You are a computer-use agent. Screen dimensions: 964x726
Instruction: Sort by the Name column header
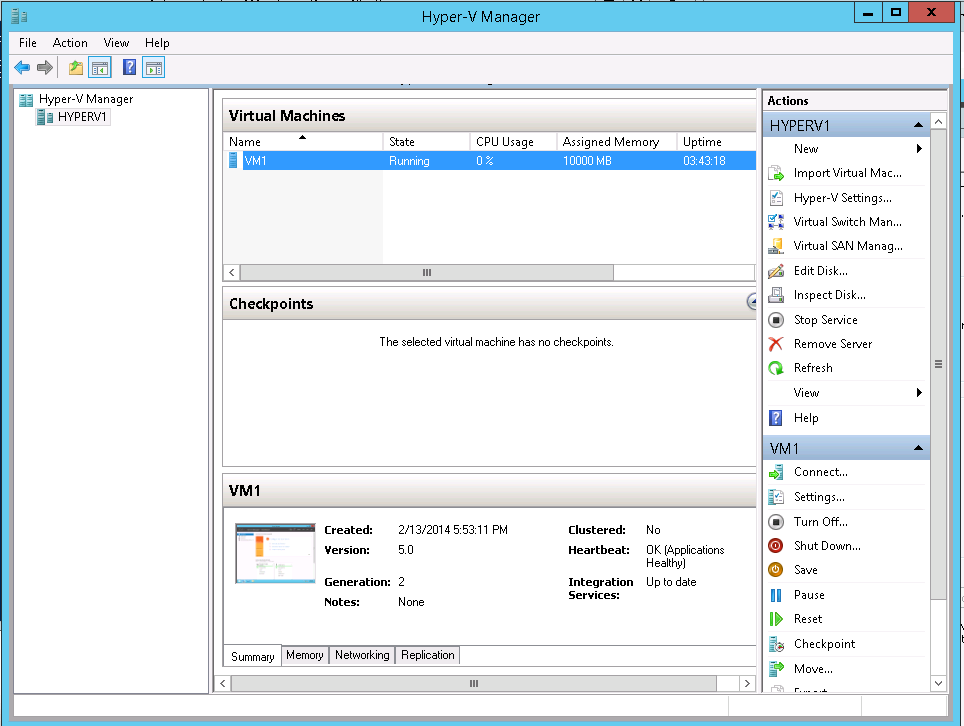[x=302, y=142]
